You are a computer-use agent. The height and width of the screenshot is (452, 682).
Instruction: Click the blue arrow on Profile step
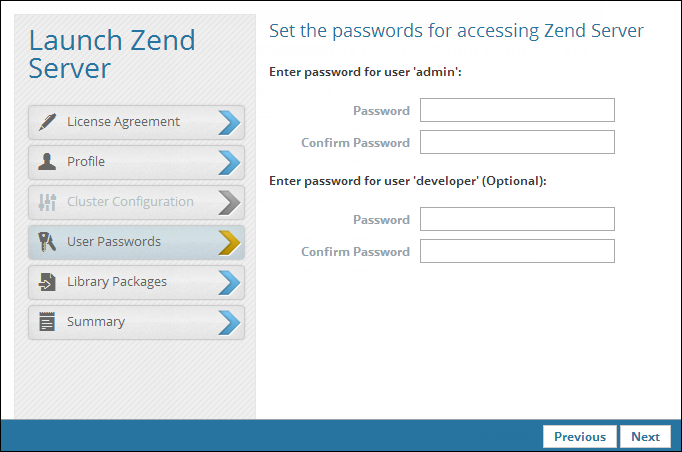click(x=229, y=162)
